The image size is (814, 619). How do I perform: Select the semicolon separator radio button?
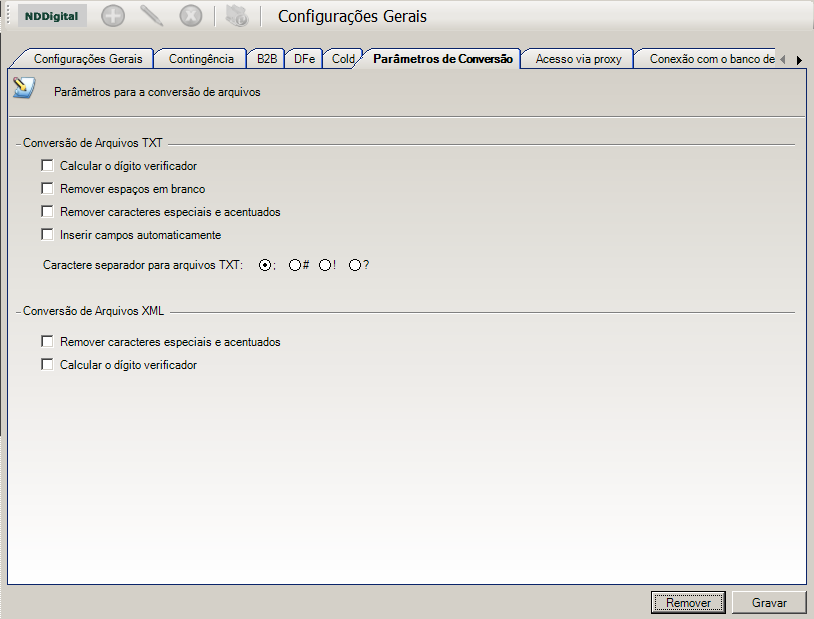[265, 265]
